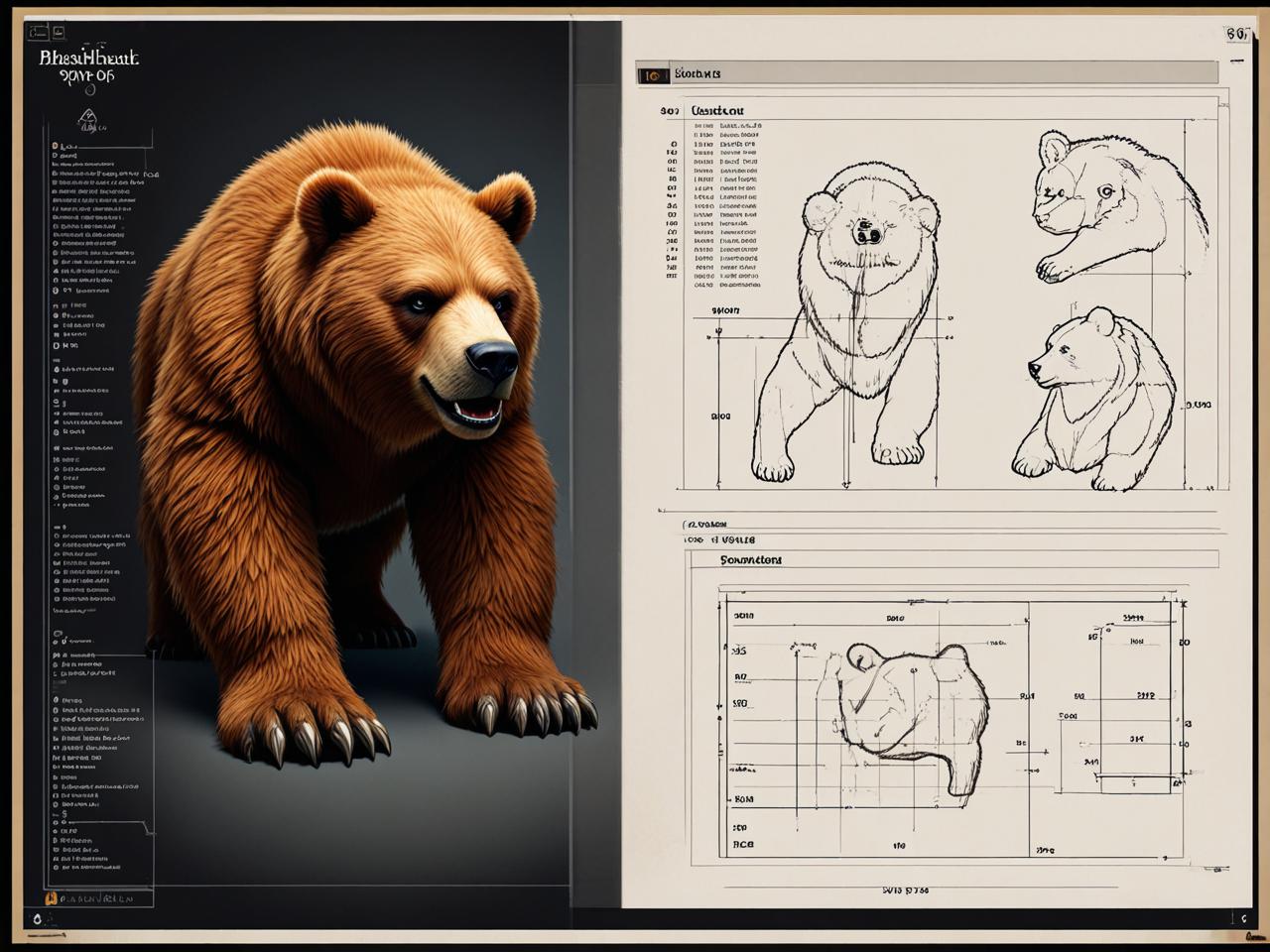Click the small boxed label in the page's top-right corner
The width and height of the screenshot is (1270, 952).
(x=1236, y=34)
